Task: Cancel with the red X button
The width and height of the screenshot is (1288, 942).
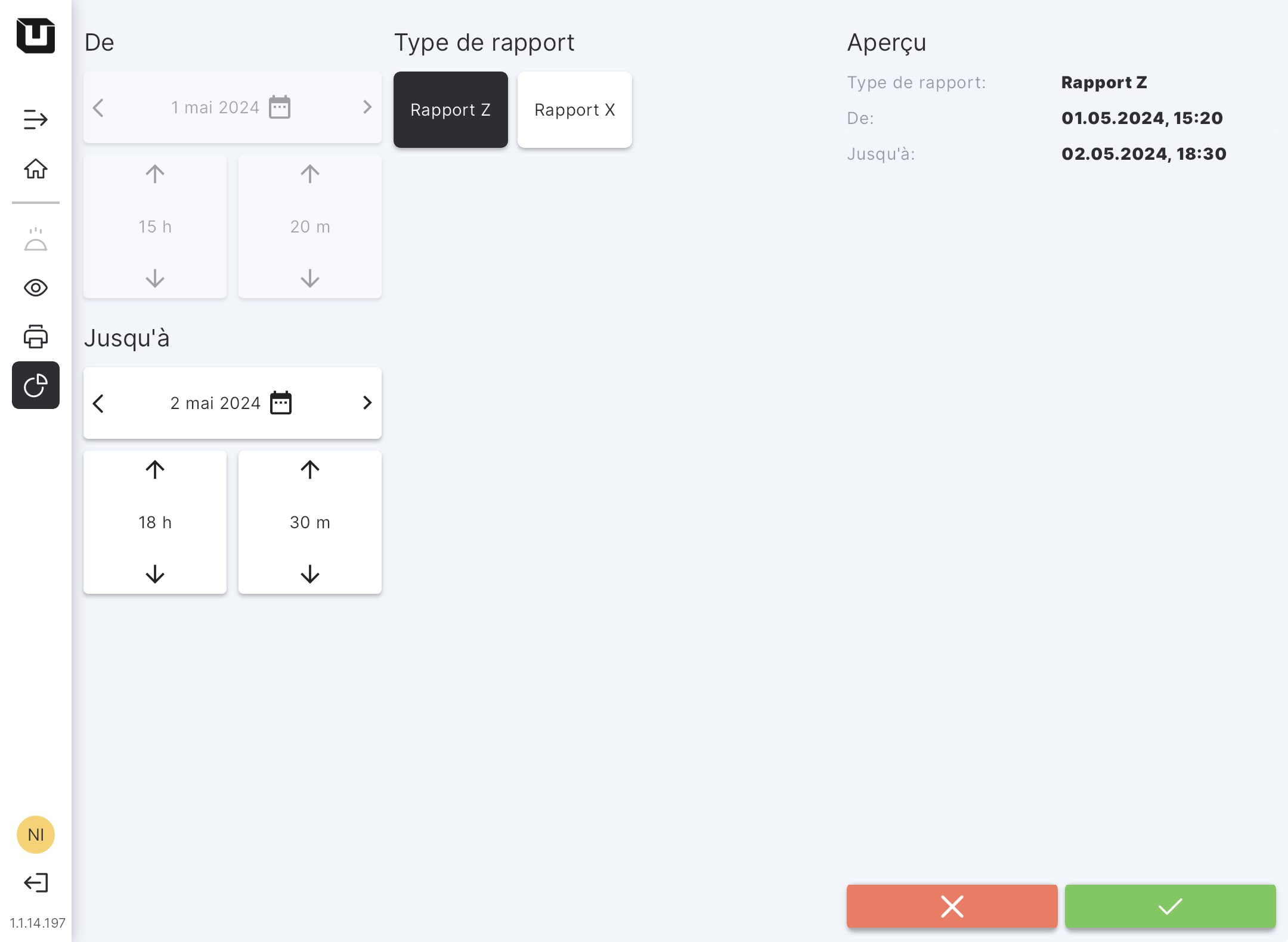Action: (x=952, y=906)
